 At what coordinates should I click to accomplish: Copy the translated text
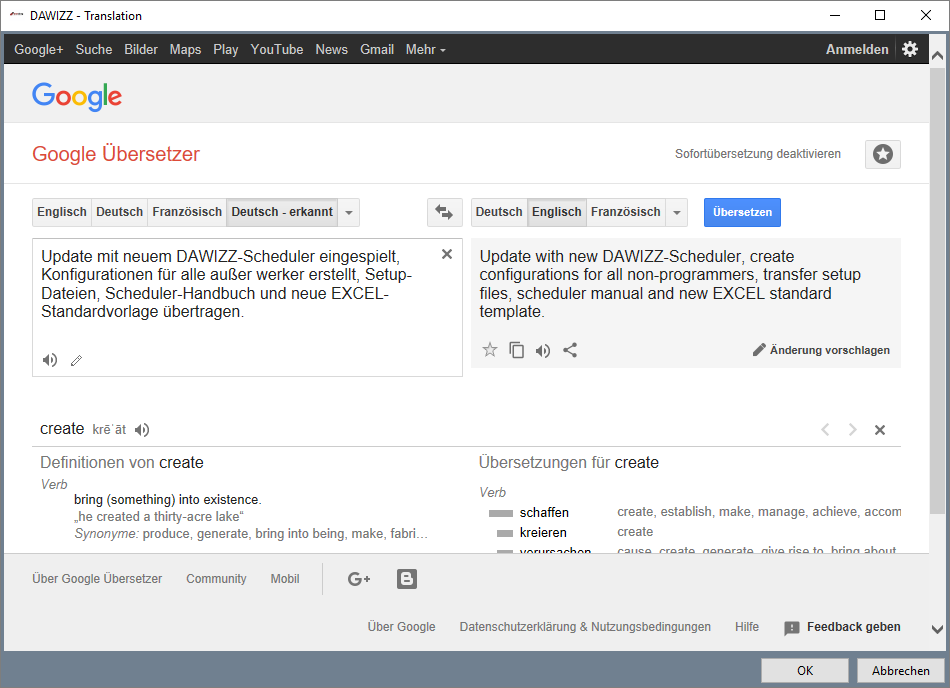click(x=516, y=350)
